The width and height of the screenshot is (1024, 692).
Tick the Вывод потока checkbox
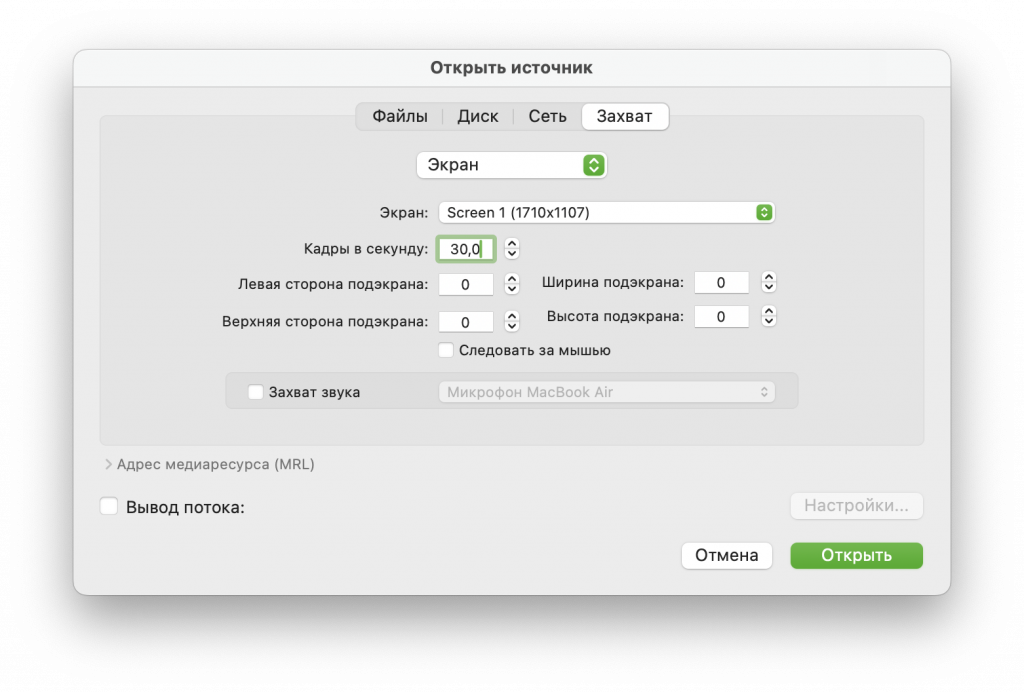[x=109, y=507]
